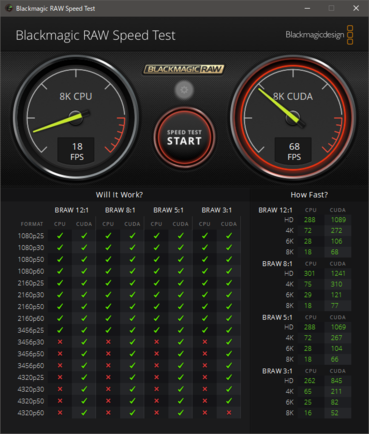Click the FORMAT column label
The image size is (369, 434).
32,224
